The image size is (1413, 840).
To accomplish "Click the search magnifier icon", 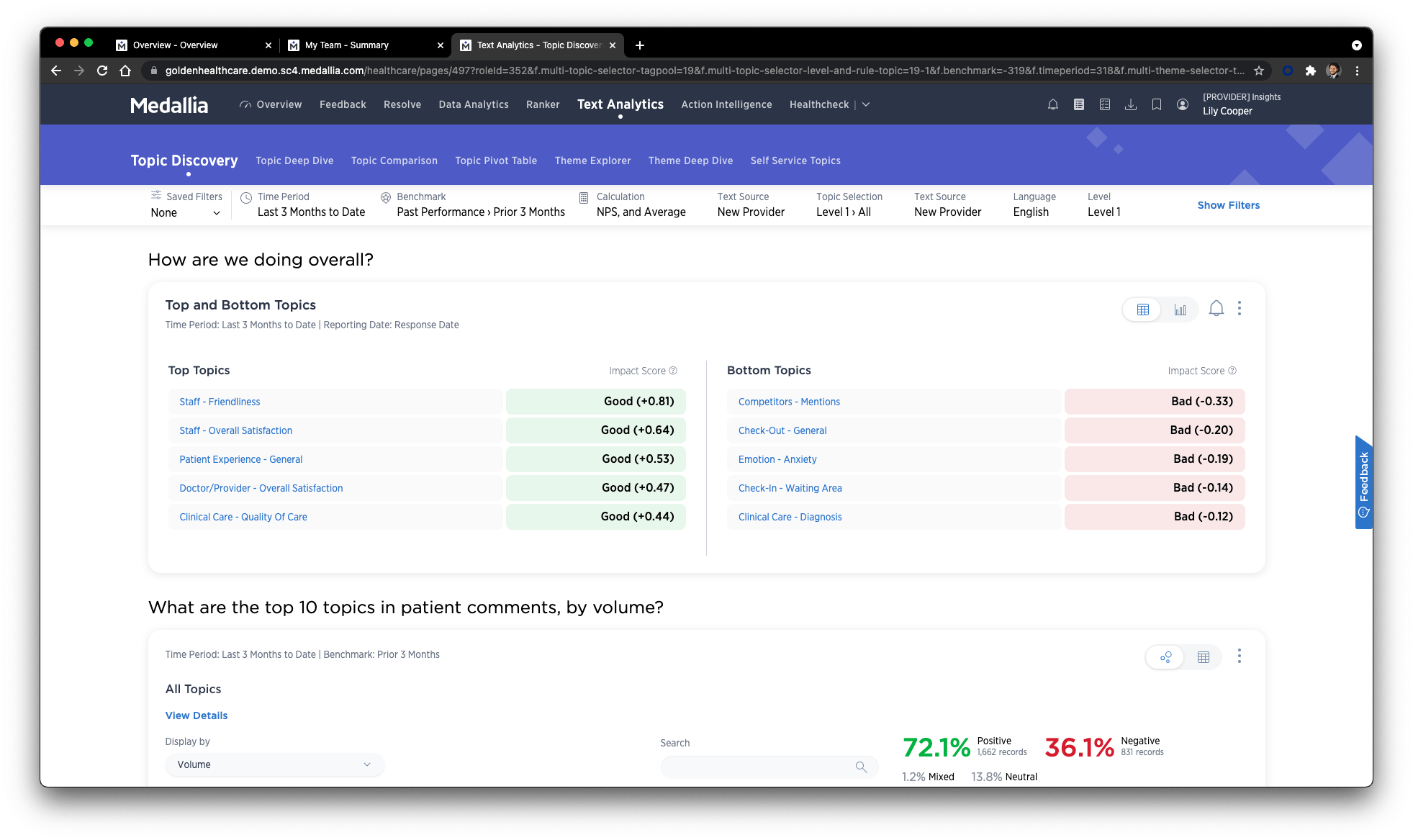I will [x=861, y=767].
